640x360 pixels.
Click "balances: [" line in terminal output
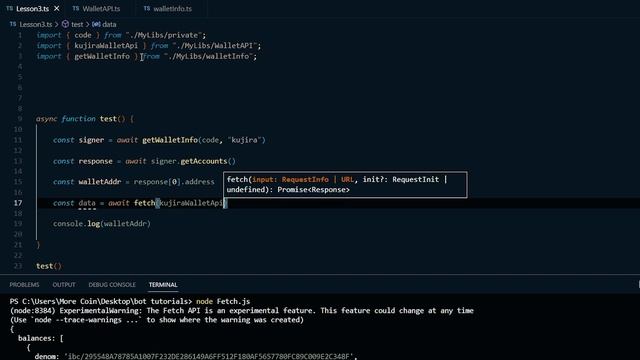click(40, 338)
